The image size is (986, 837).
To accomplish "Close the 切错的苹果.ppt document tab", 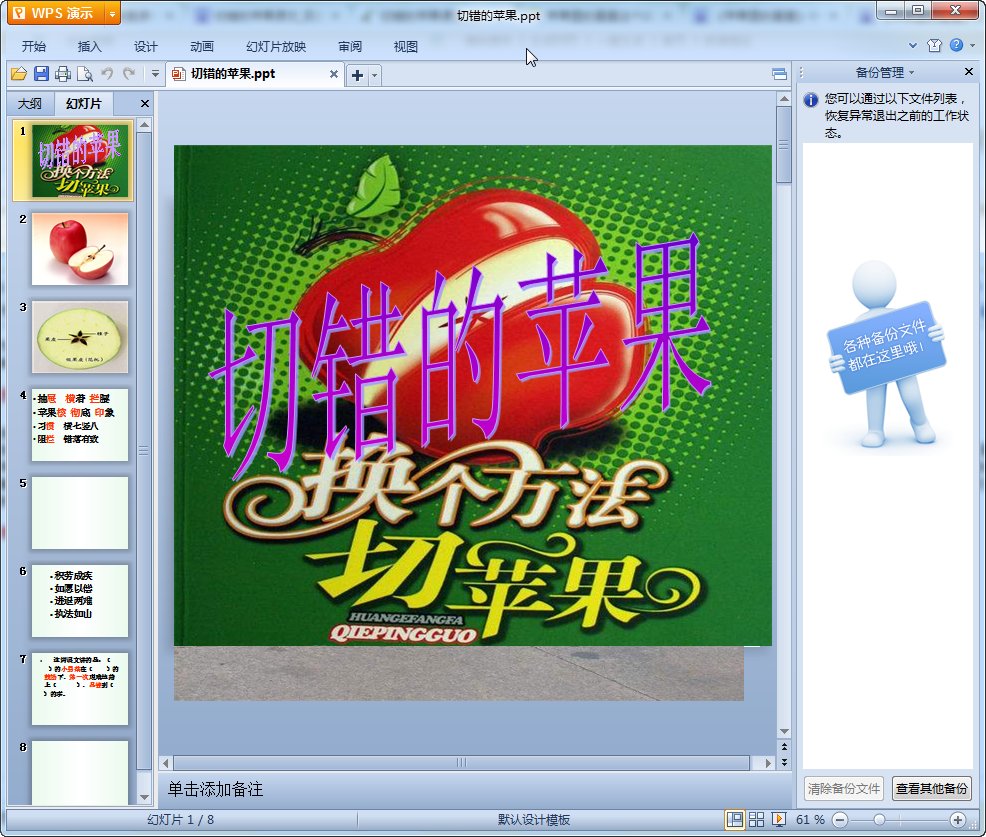I will point(334,74).
